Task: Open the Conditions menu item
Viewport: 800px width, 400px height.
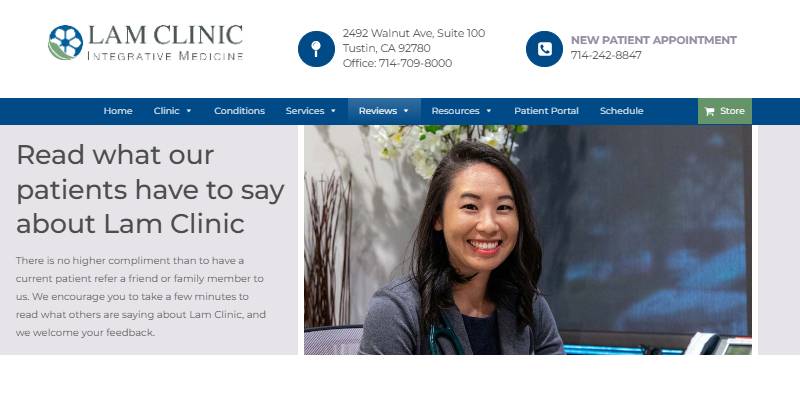Action: coord(239,111)
